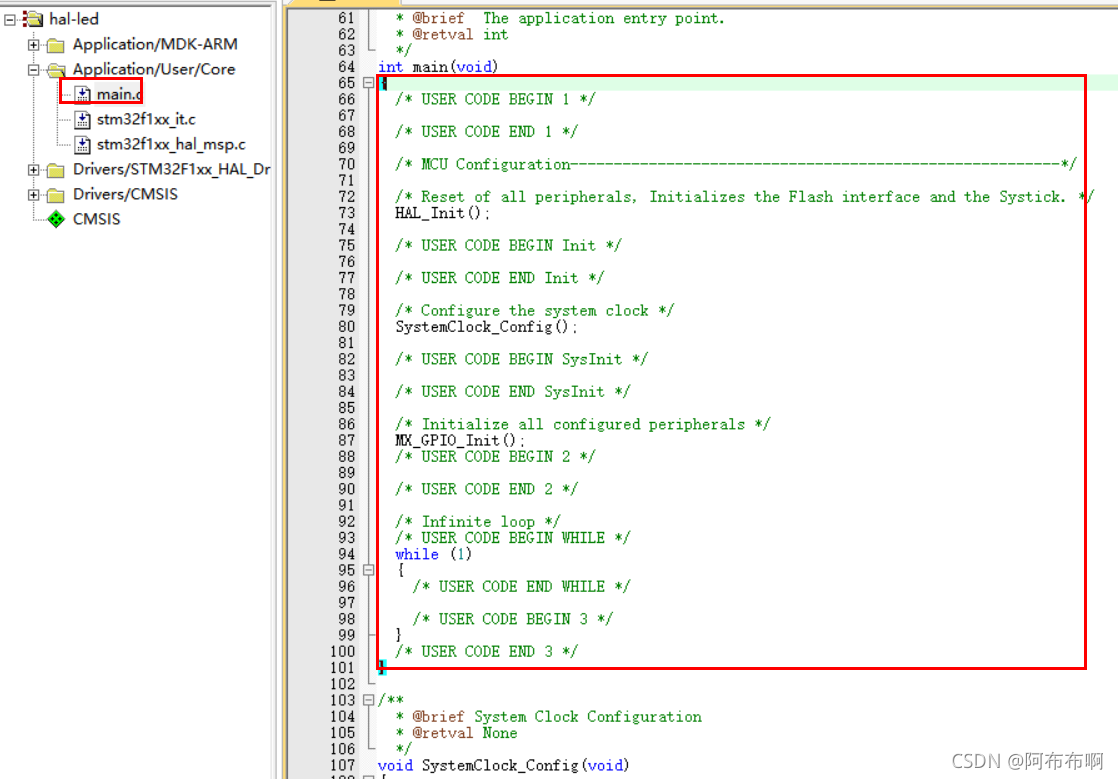Click the USER CODE END 3 comment

tap(486, 652)
